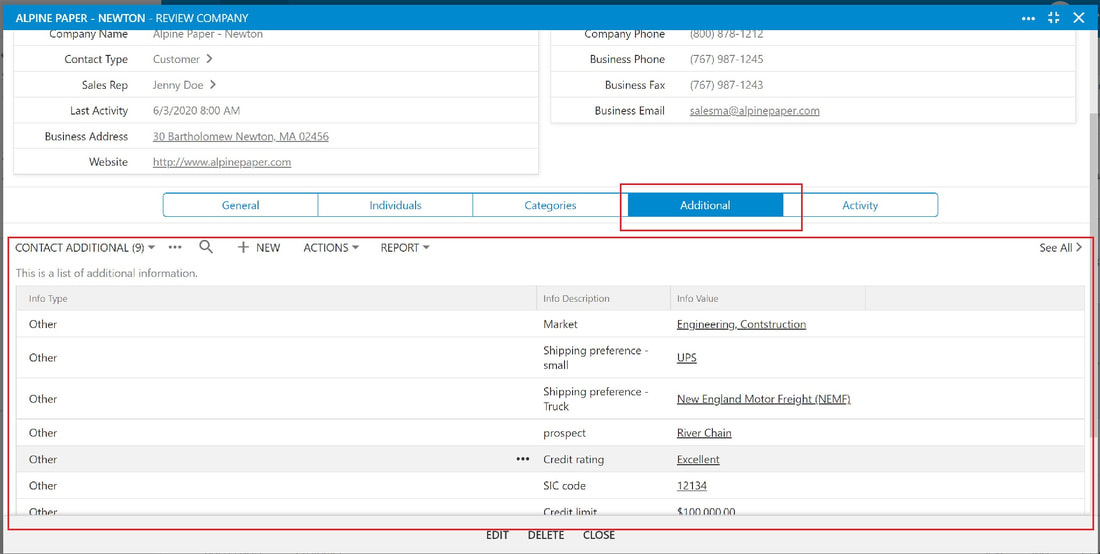Click the CLOSE button at the bottom
Screen dimensions: 1100x554
(599, 535)
